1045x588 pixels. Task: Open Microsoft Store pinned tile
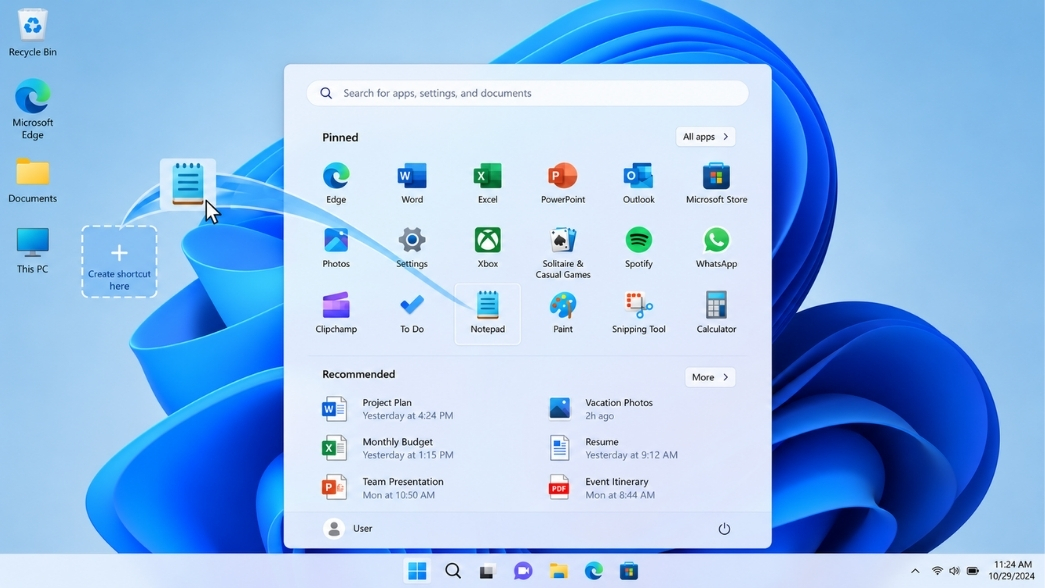(x=716, y=183)
